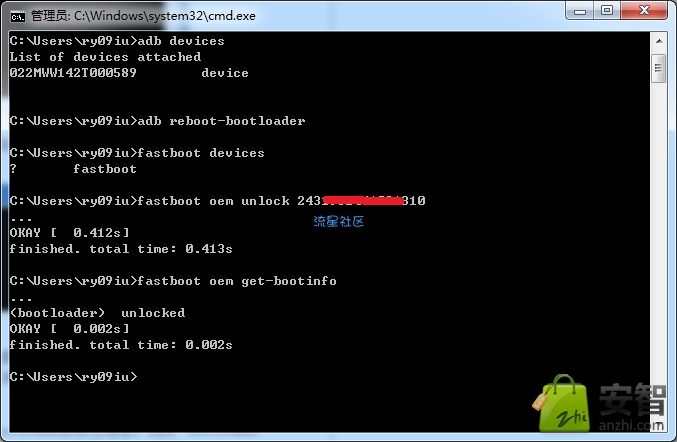677x442 pixels.
Task: Click the red redaction bar over unlock code
Action: point(363,200)
